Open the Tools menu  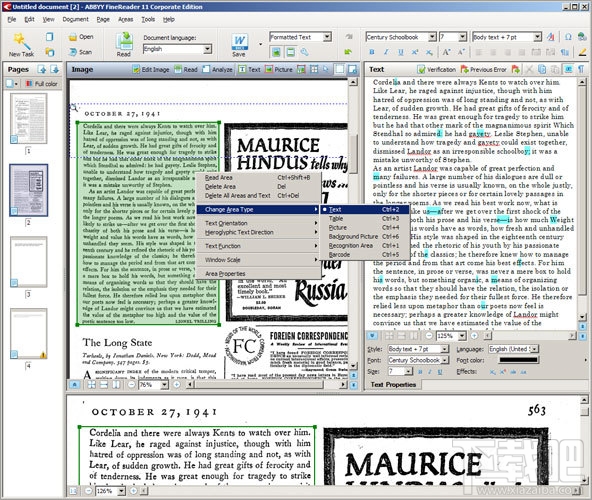[148, 19]
